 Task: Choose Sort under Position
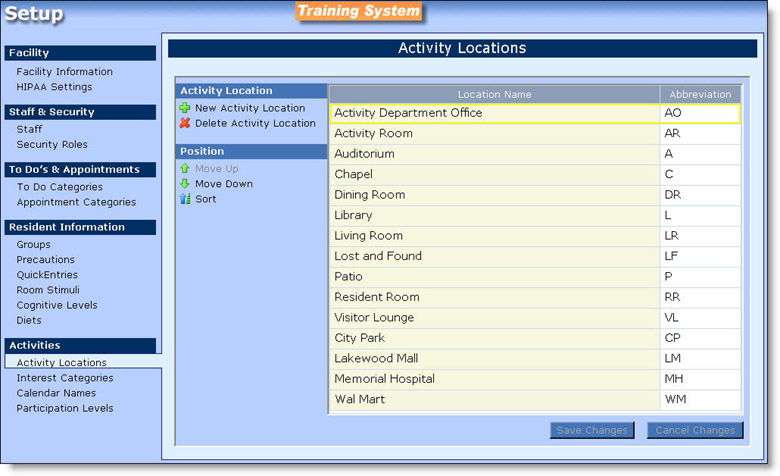[205, 199]
